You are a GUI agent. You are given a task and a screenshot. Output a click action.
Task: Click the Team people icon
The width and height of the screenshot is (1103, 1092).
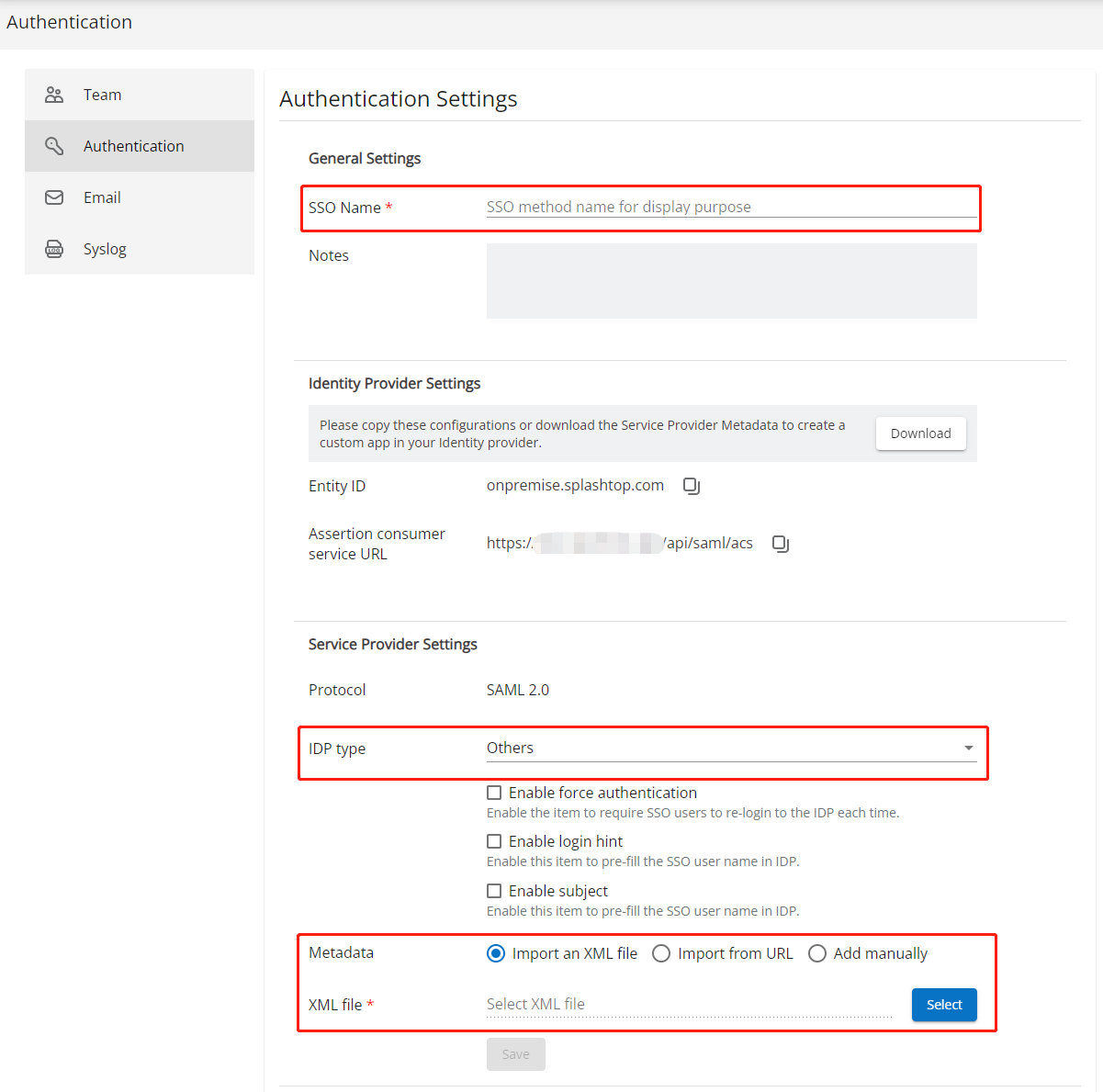click(53, 94)
